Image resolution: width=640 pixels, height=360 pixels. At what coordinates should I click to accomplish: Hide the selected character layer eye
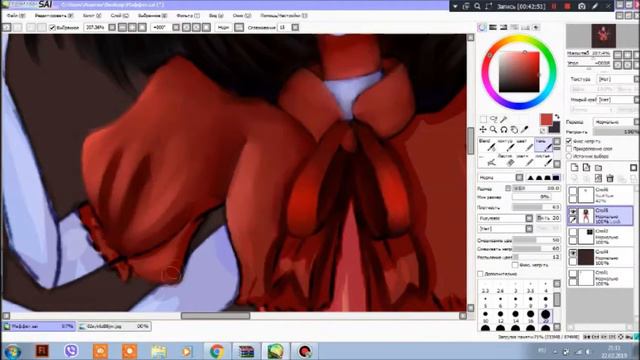pyautogui.click(x=573, y=211)
